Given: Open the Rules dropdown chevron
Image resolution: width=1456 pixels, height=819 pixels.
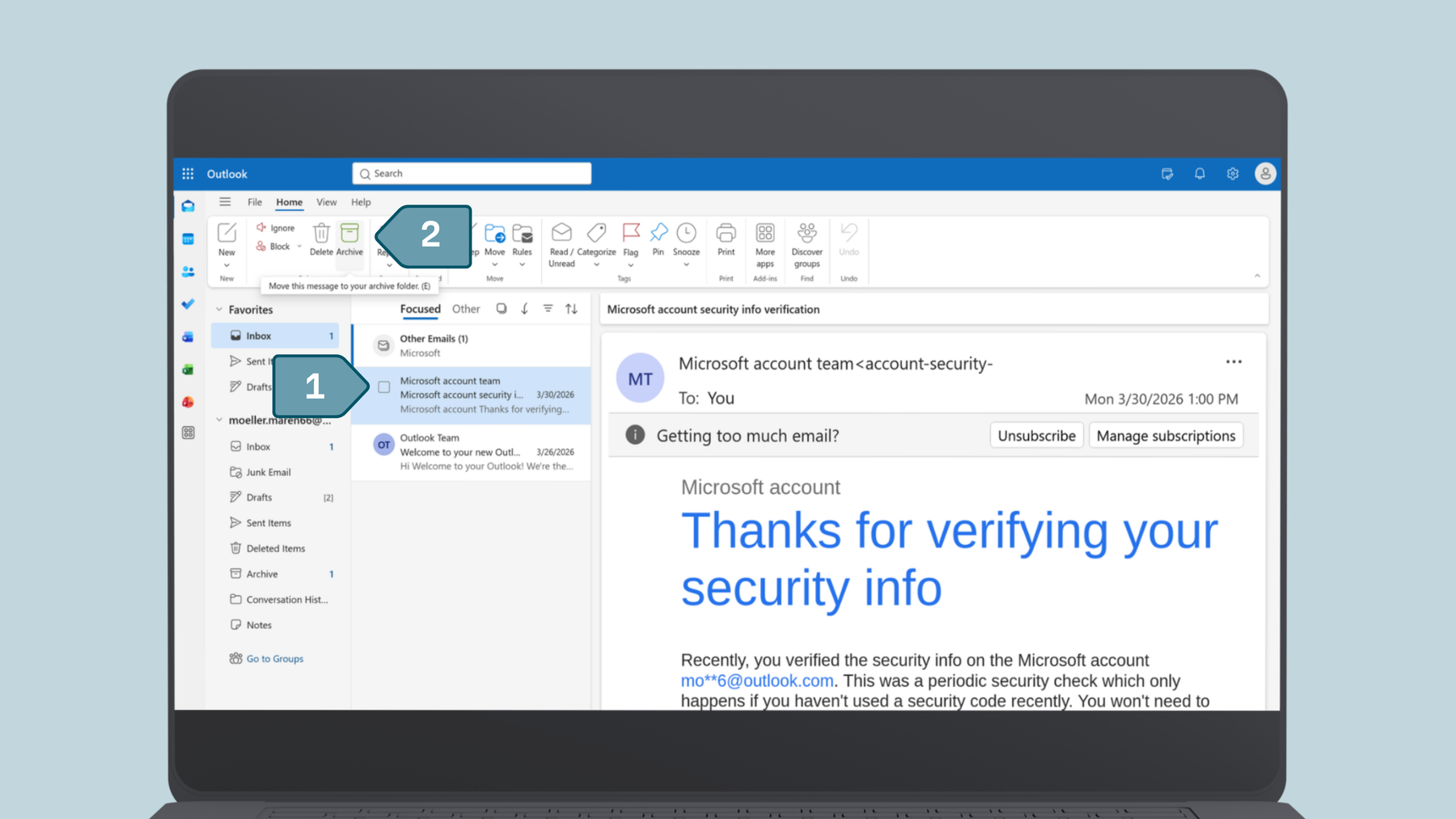Looking at the screenshot, I should 523,264.
